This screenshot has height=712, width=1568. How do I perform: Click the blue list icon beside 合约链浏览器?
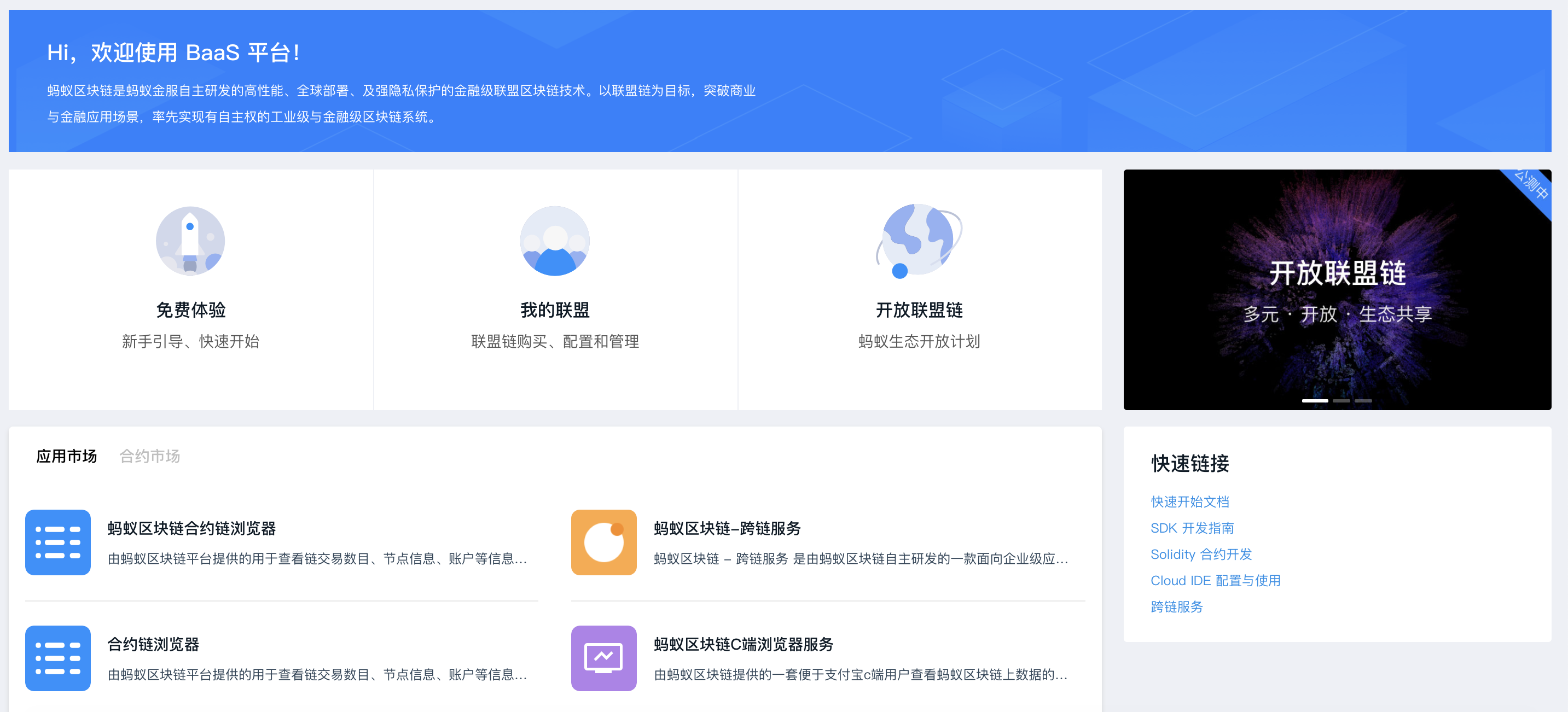point(58,658)
